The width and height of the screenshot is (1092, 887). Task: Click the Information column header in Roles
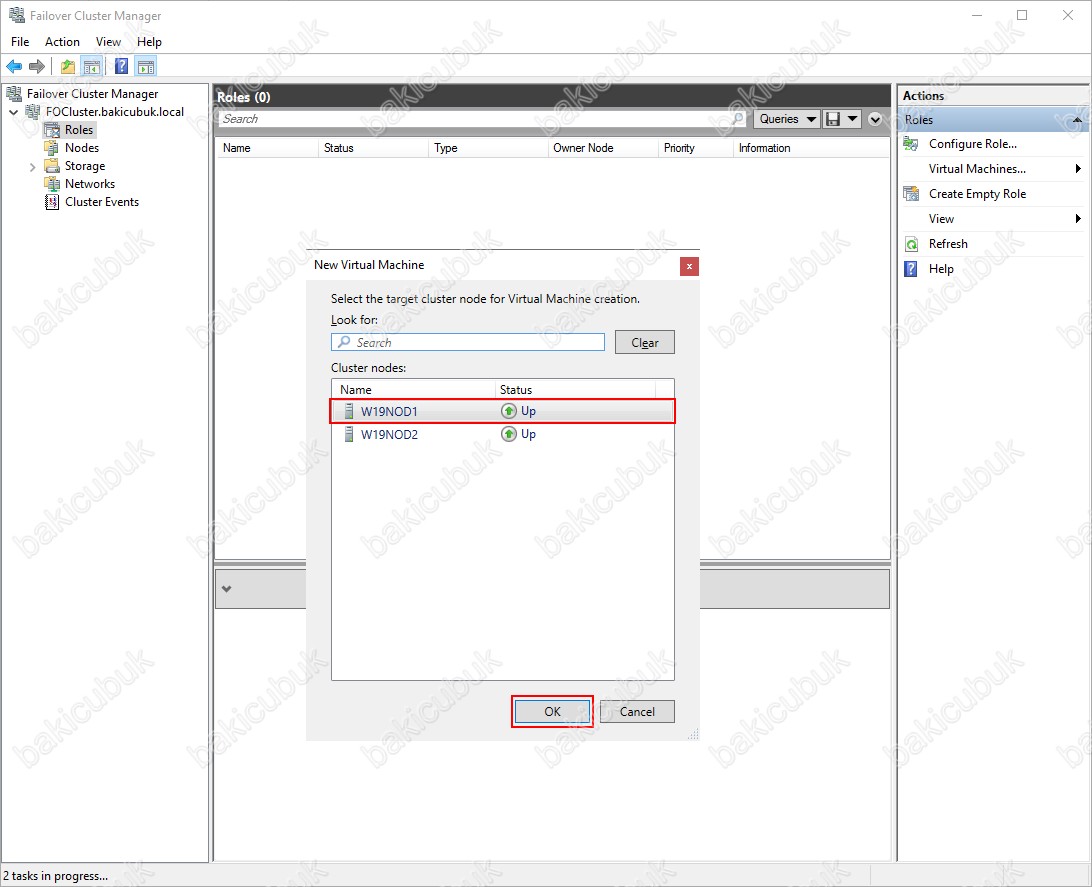click(811, 148)
